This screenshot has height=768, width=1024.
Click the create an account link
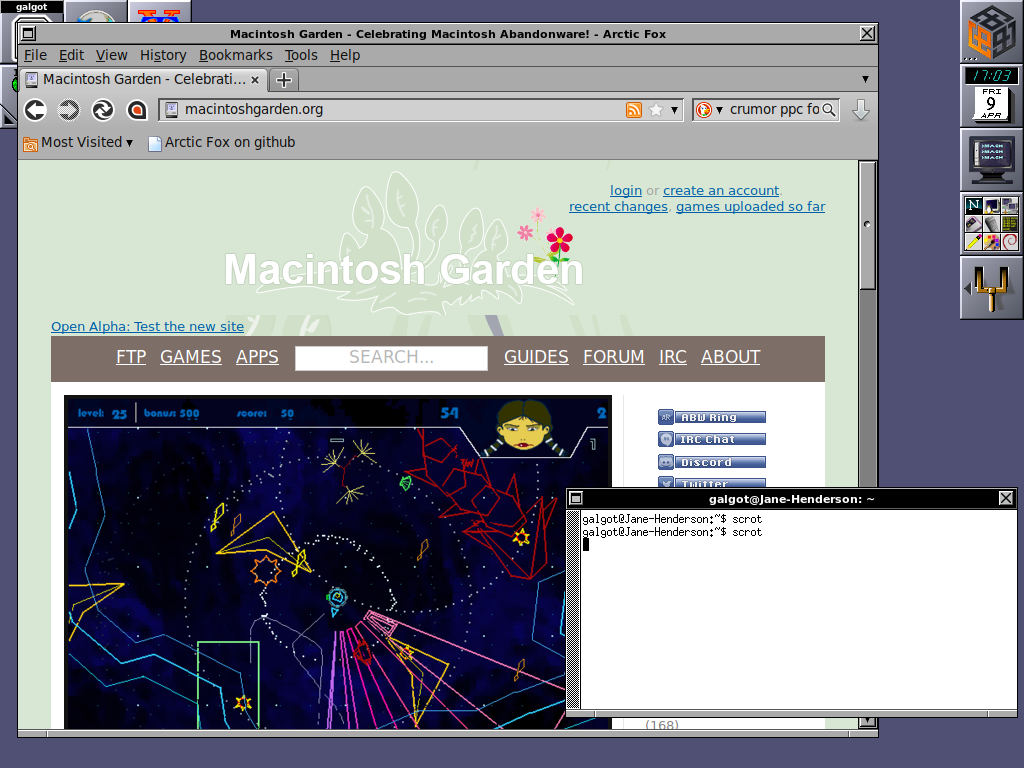tap(721, 191)
